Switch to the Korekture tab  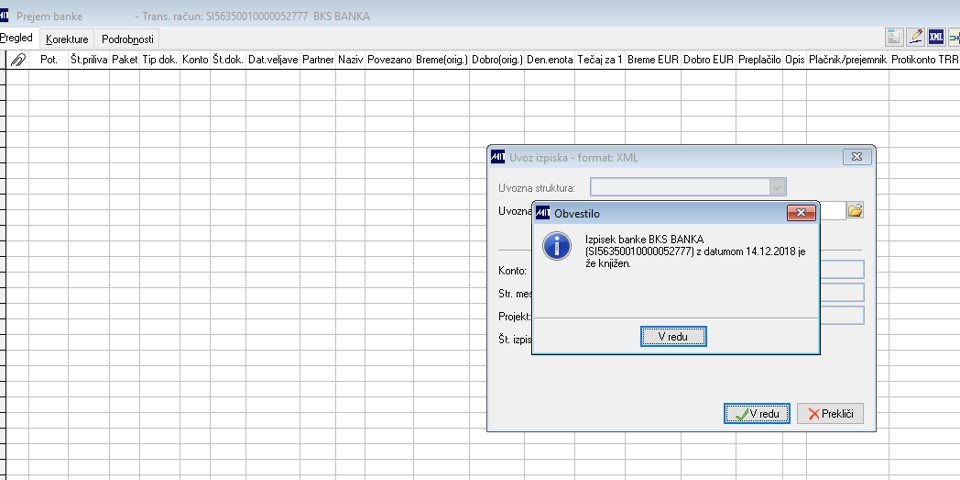click(67, 39)
